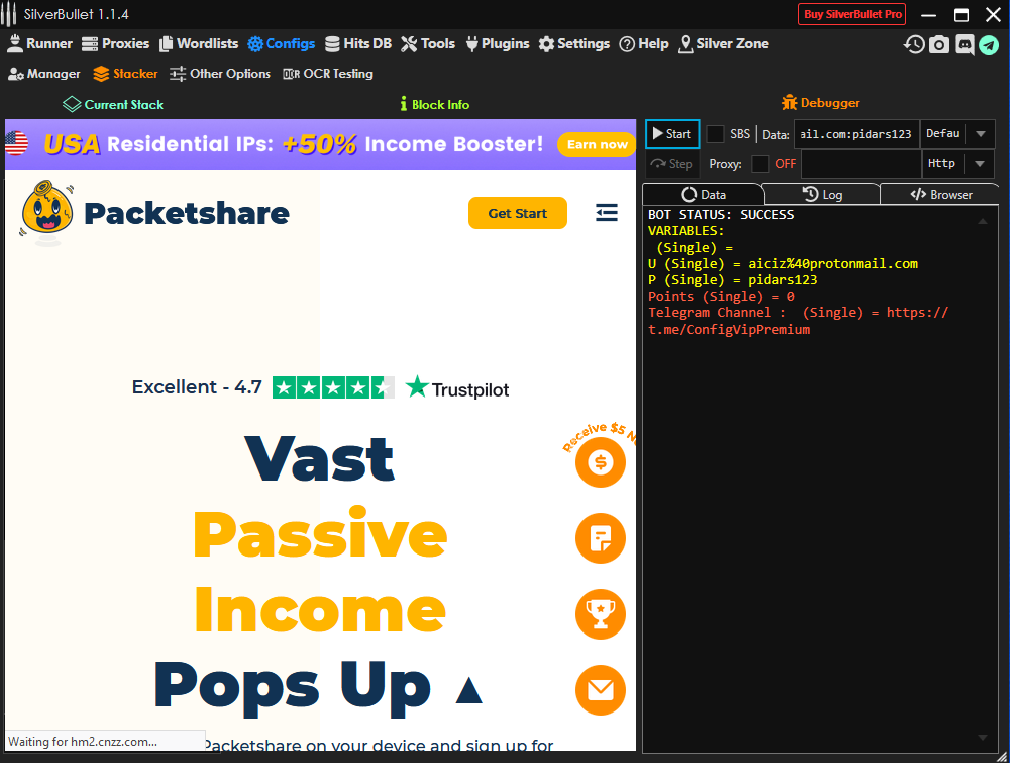Take a screenshot with camera icon

tap(939, 44)
